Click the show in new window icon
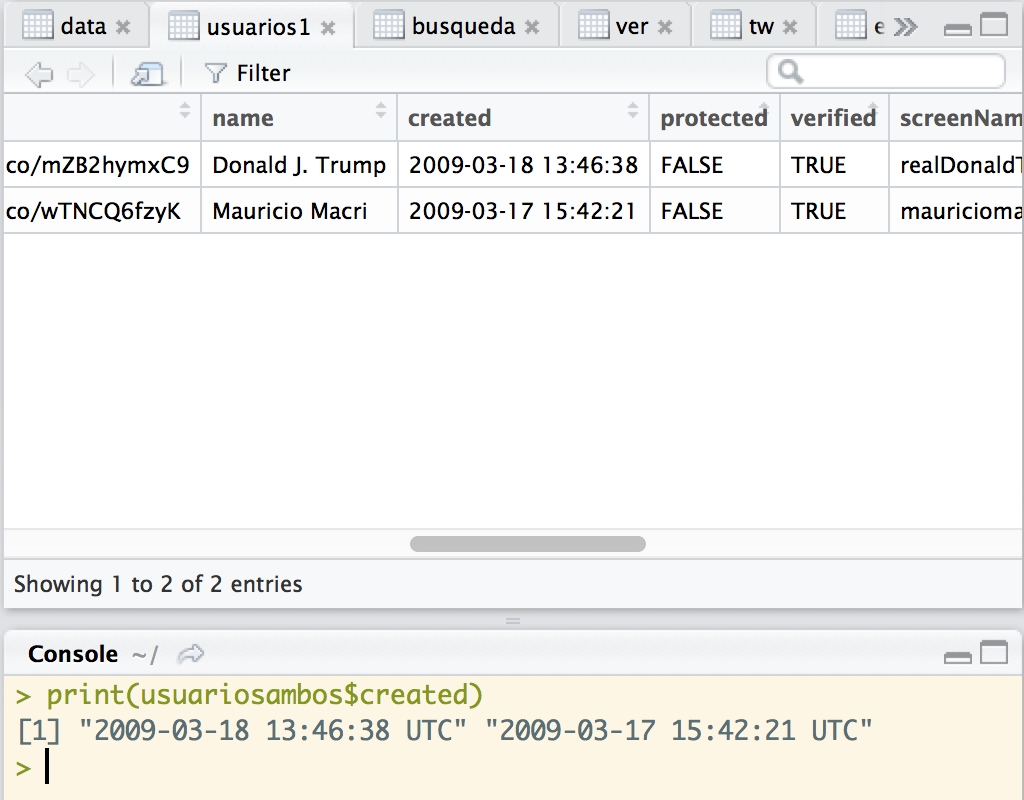The width and height of the screenshot is (1024, 800). [x=147, y=74]
